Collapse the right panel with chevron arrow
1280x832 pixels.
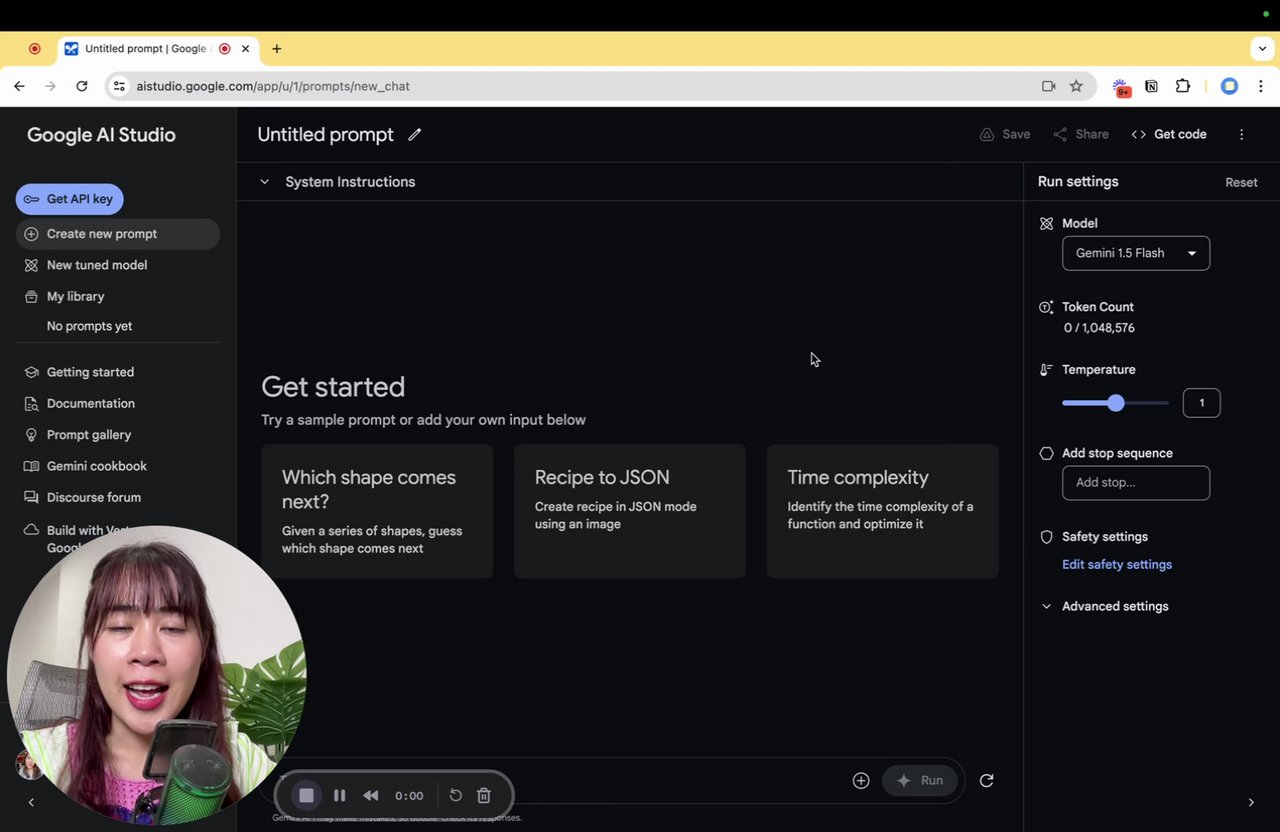pyautogui.click(x=1251, y=802)
